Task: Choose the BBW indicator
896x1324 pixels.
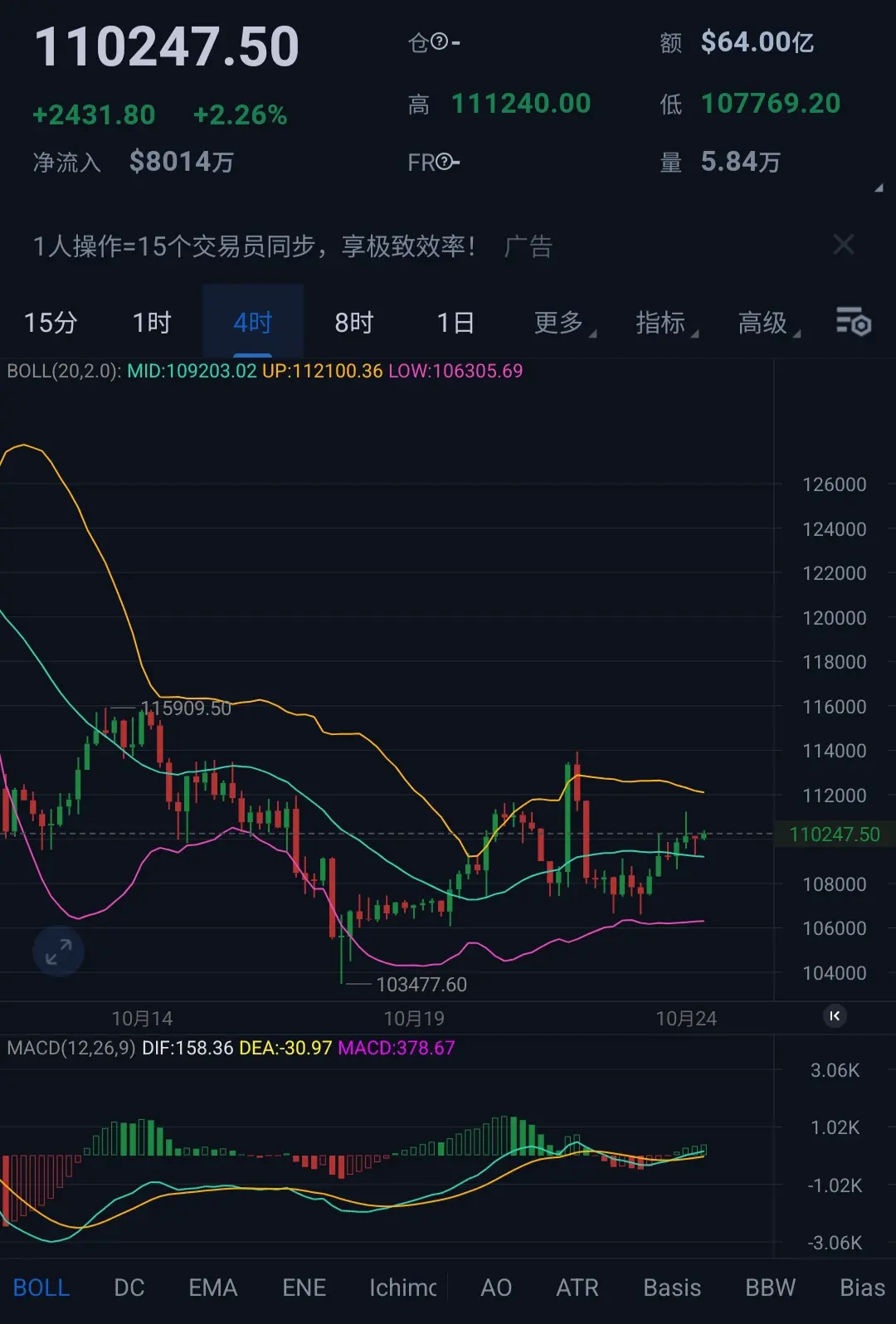Action: tap(770, 1287)
